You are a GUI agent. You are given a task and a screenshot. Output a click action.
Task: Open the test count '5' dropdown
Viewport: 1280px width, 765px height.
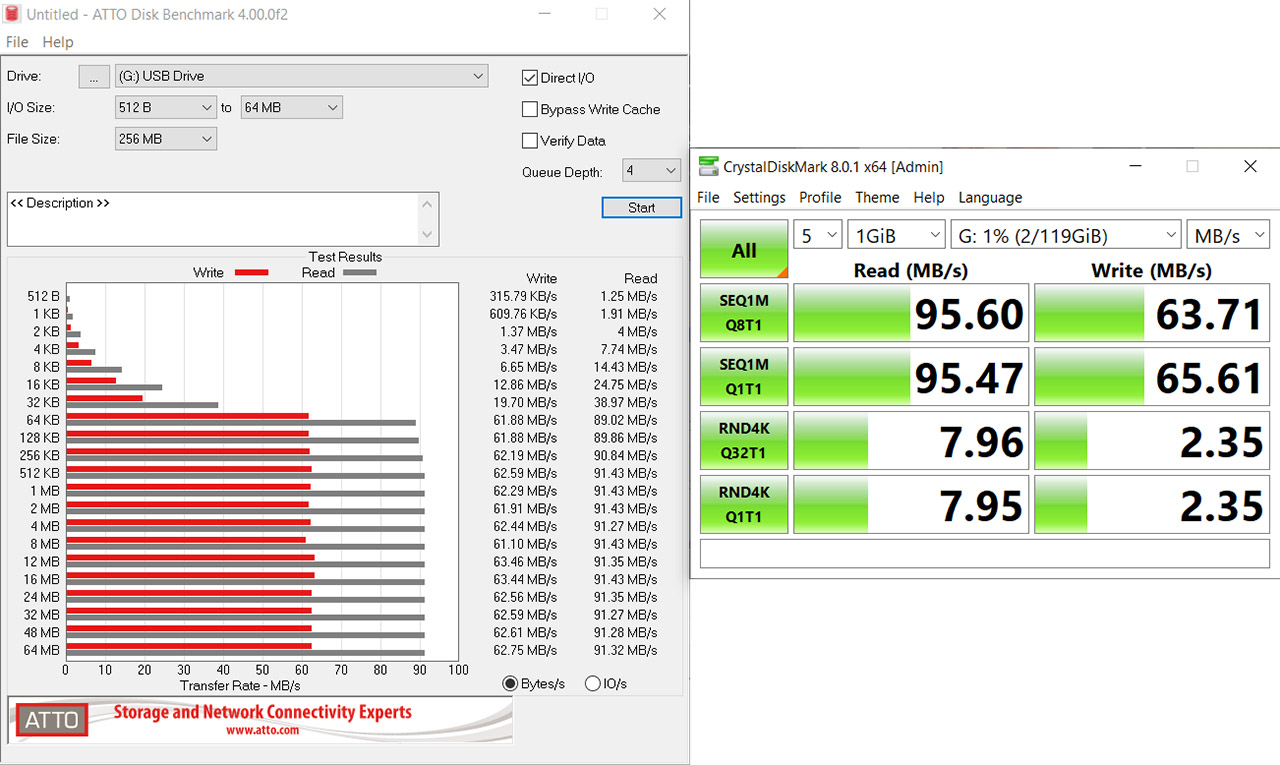(818, 236)
